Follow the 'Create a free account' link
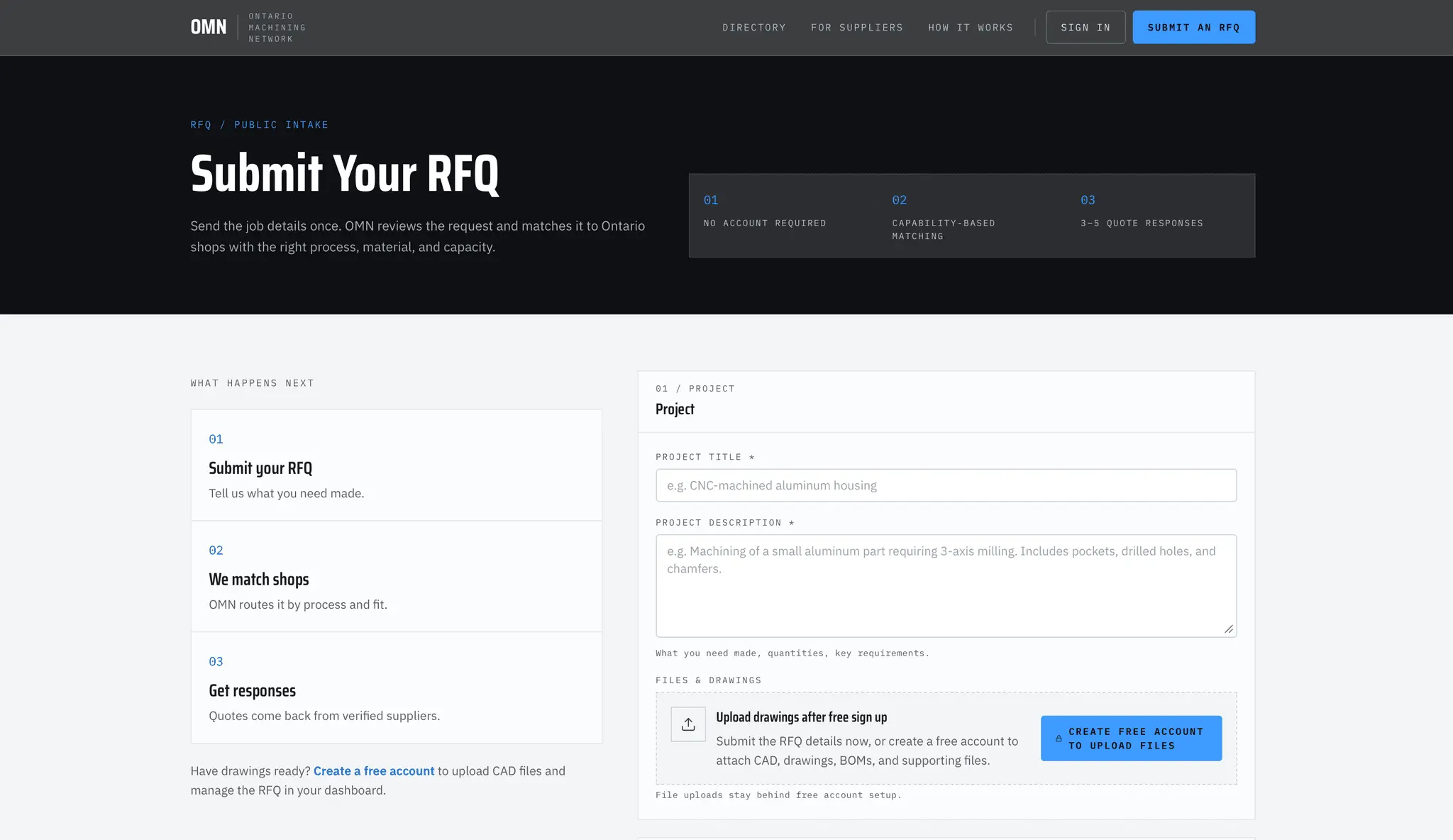1453x840 pixels. [x=374, y=771]
